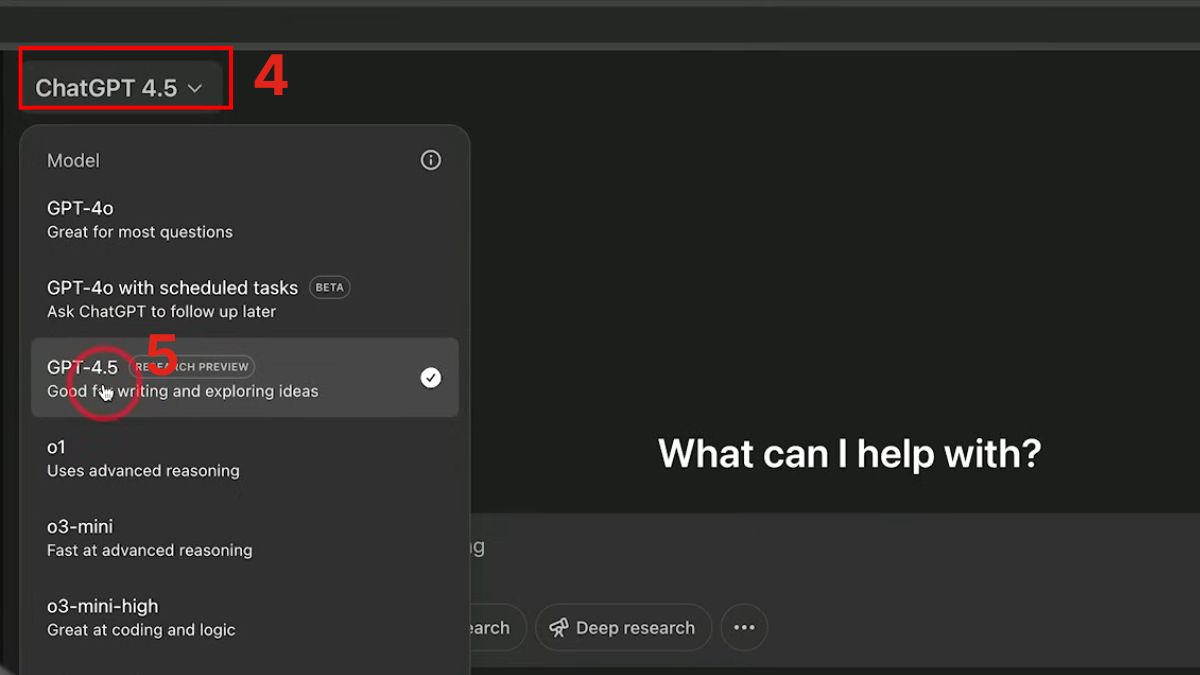Open the more options ellipsis button

pyautogui.click(x=744, y=628)
